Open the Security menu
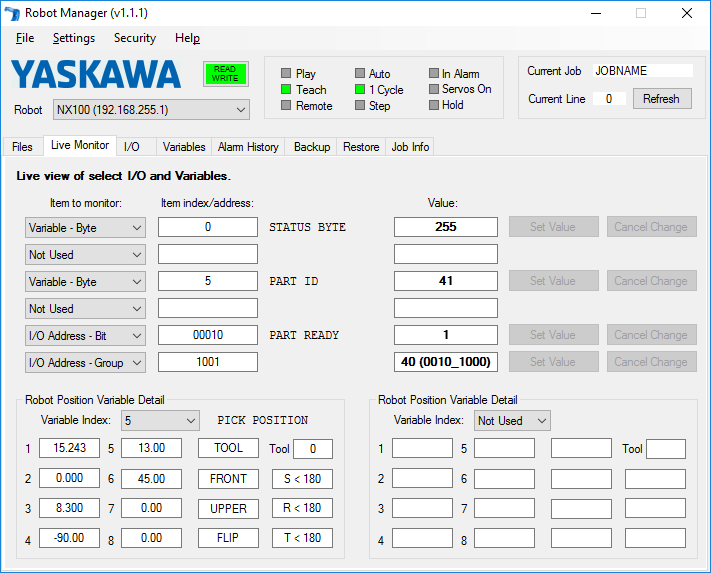This screenshot has width=711, height=573. pyautogui.click(x=134, y=38)
